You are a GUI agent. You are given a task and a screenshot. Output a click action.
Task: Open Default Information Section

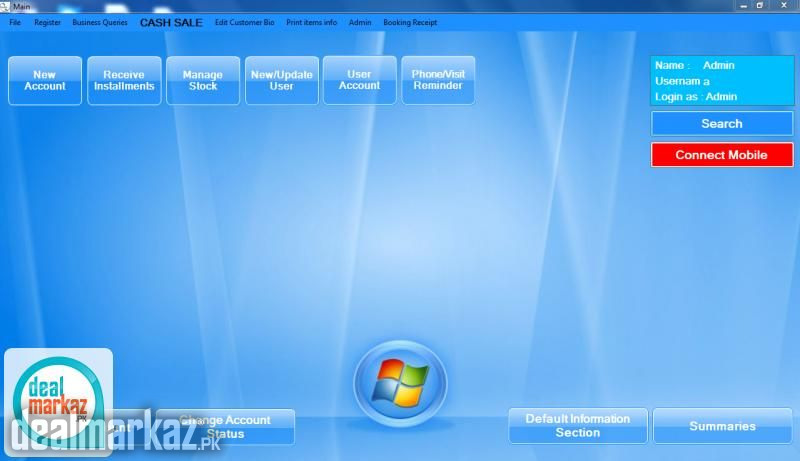pyautogui.click(x=578, y=425)
